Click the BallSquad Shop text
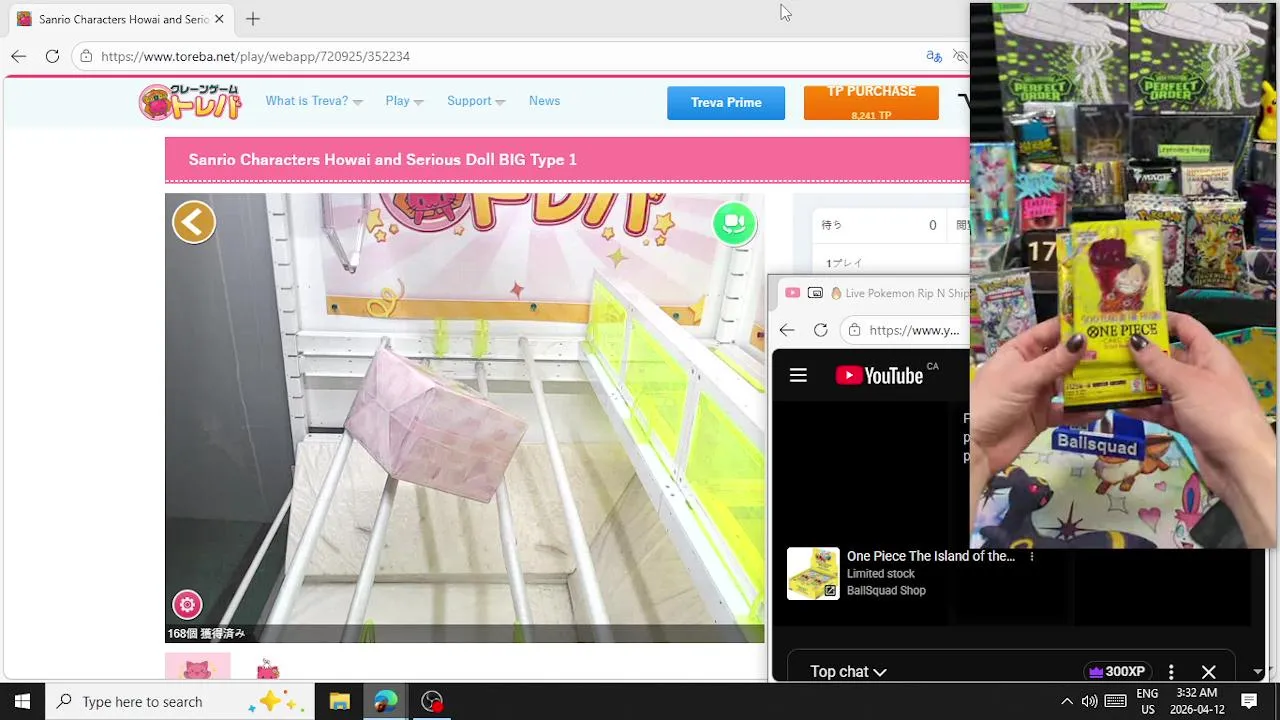 886,591
